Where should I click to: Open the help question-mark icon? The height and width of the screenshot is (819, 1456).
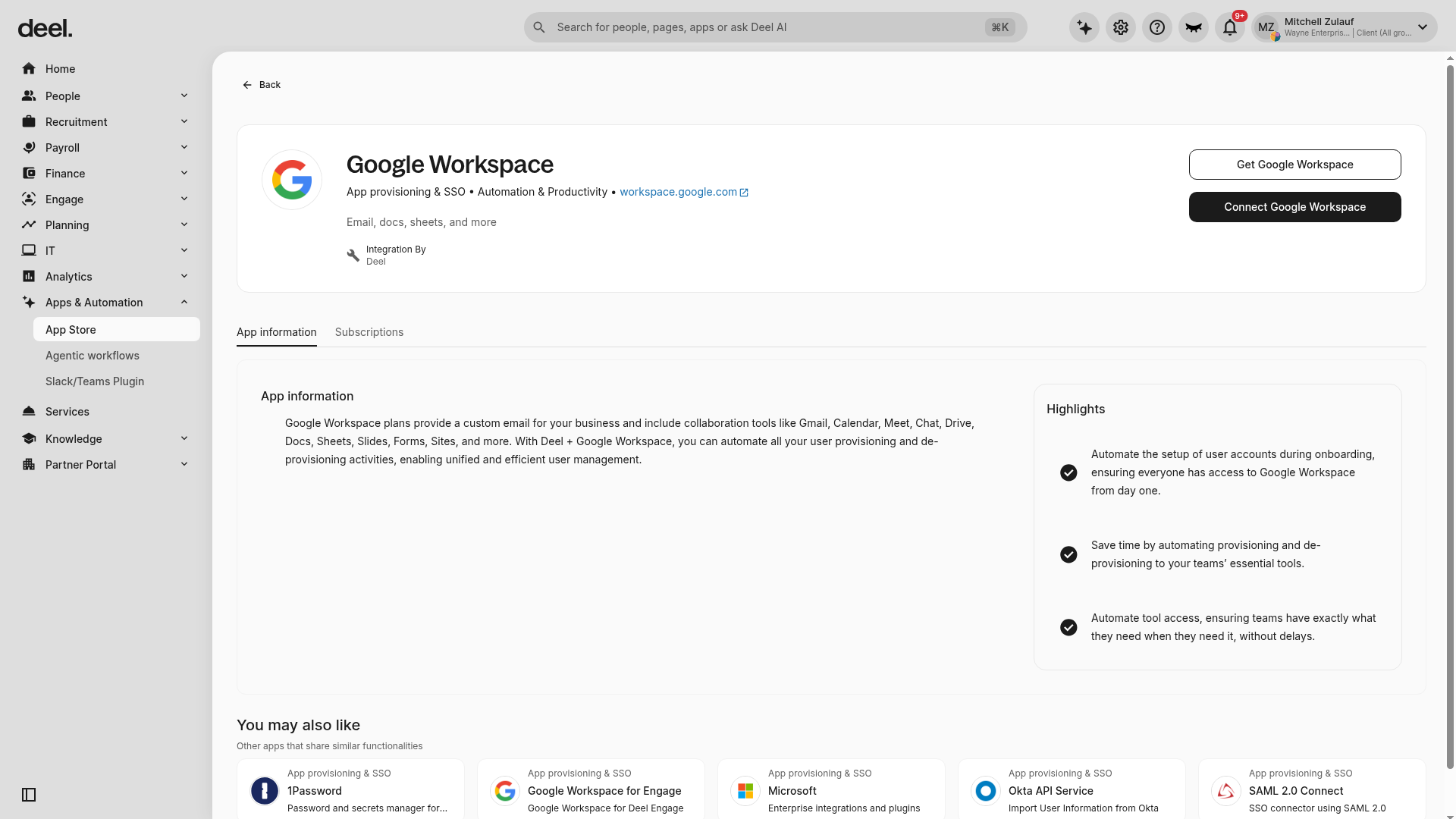(1157, 28)
